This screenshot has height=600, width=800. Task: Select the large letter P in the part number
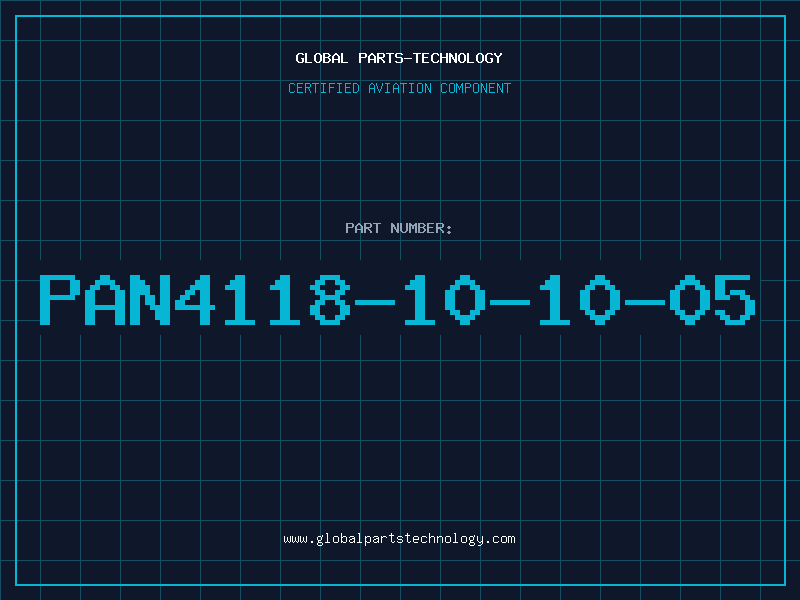(x=60, y=299)
